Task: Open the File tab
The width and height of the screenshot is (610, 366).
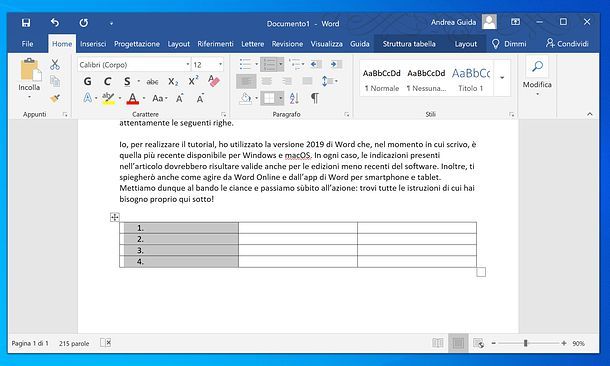Action: (x=27, y=44)
